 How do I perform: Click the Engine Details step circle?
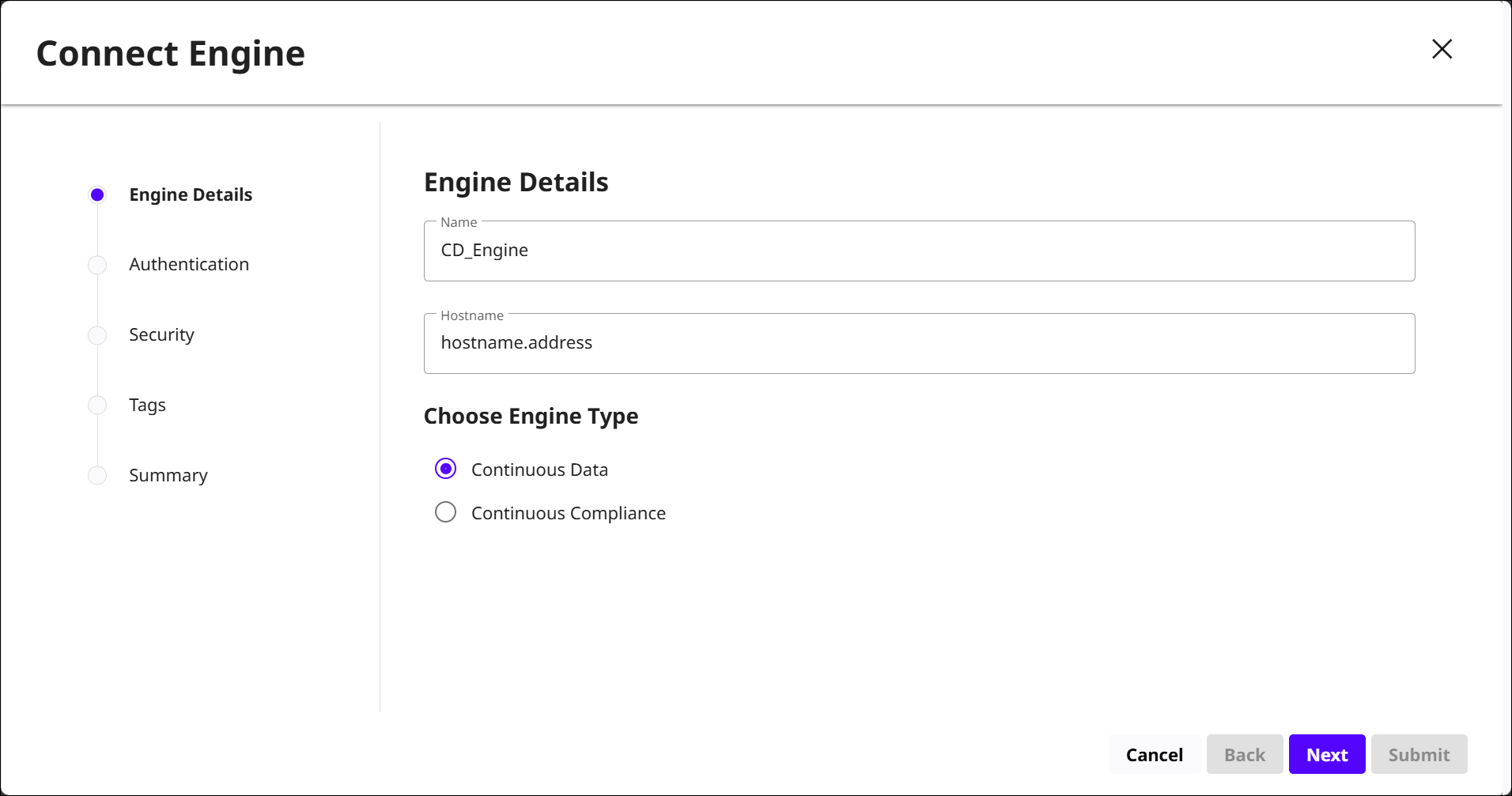pyautogui.click(x=97, y=194)
